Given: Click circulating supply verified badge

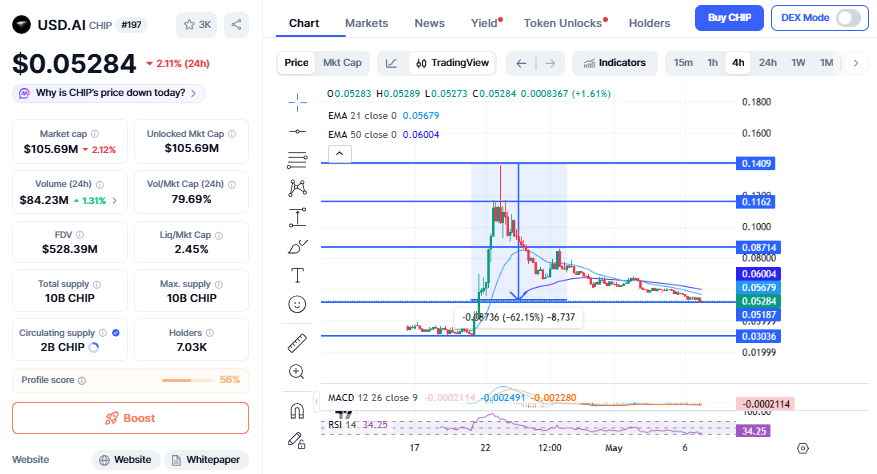Looking at the screenshot, I should pyautogui.click(x=116, y=333).
